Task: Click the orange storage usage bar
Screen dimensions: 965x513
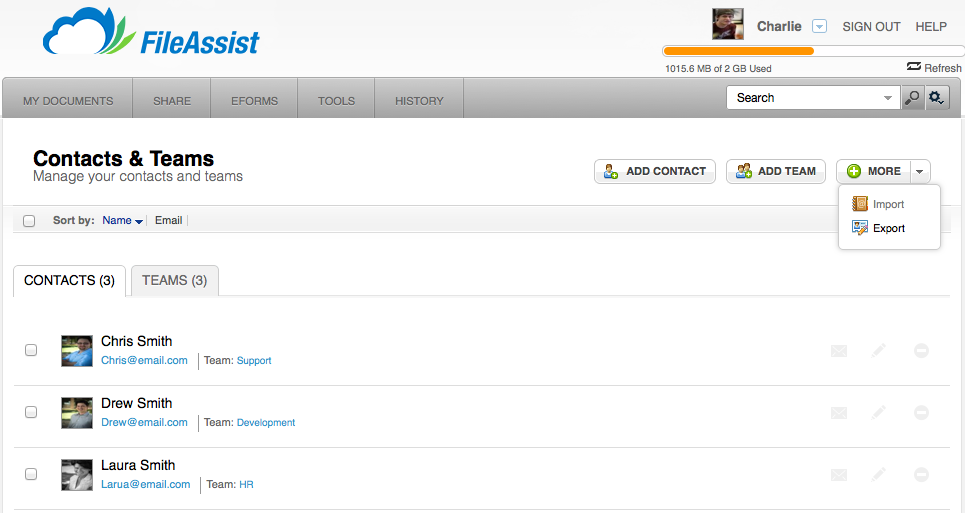Action: (739, 51)
